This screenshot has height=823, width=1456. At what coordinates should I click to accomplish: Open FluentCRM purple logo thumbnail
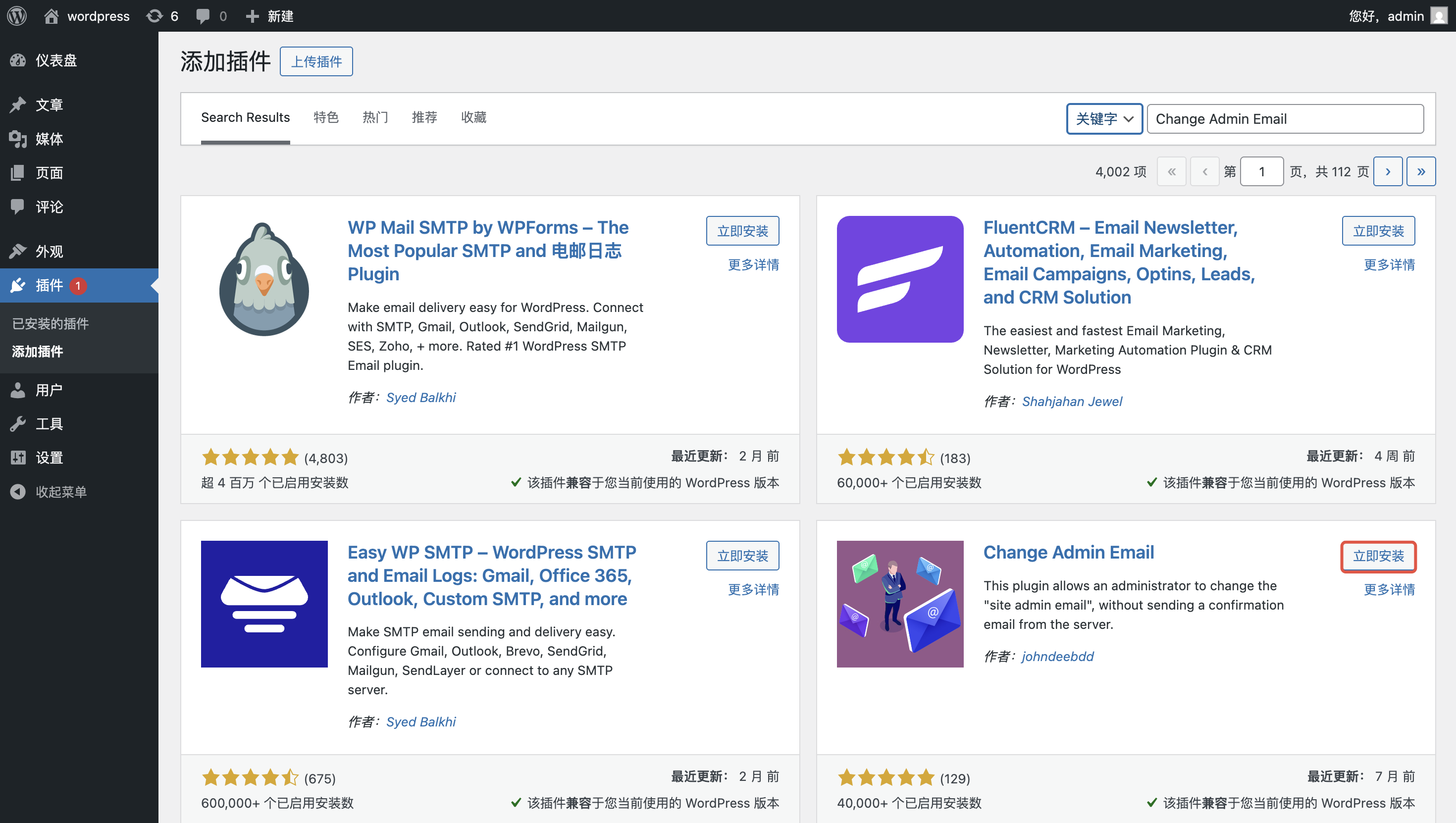coord(900,279)
